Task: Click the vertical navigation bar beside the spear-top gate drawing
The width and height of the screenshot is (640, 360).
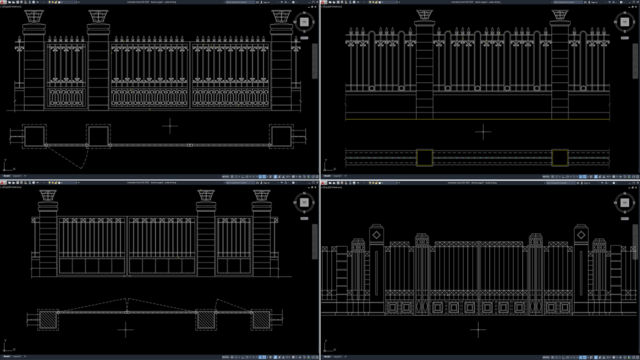Action: [x=315, y=61]
